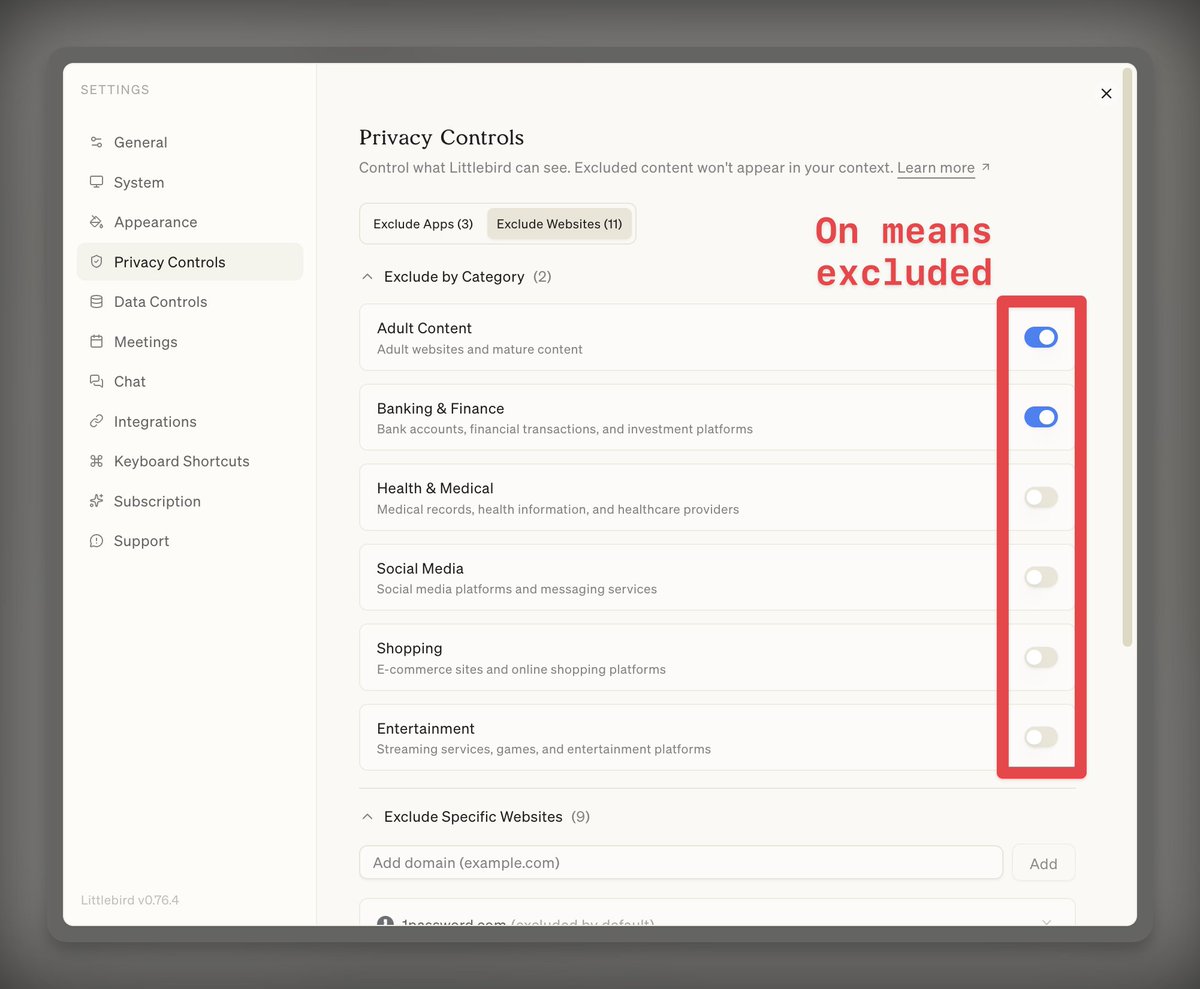Collapse the Exclude Specific Websites chevron
Viewport: 1200px width, 989px height.
pos(367,816)
